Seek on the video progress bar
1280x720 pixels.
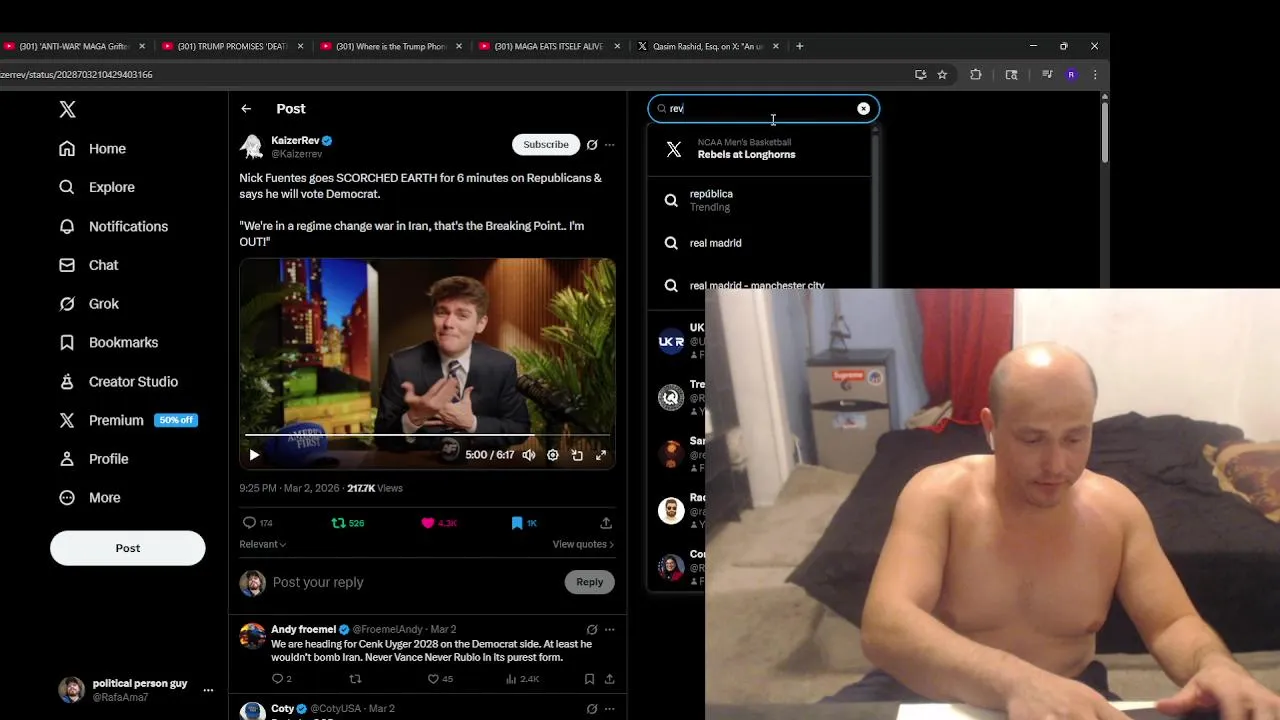pos(427,435)
